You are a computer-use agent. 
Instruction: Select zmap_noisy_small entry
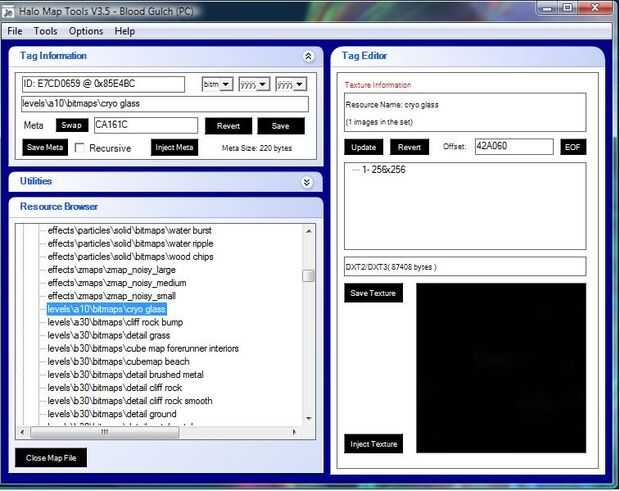pyautogui.click(x=112, y=296)
